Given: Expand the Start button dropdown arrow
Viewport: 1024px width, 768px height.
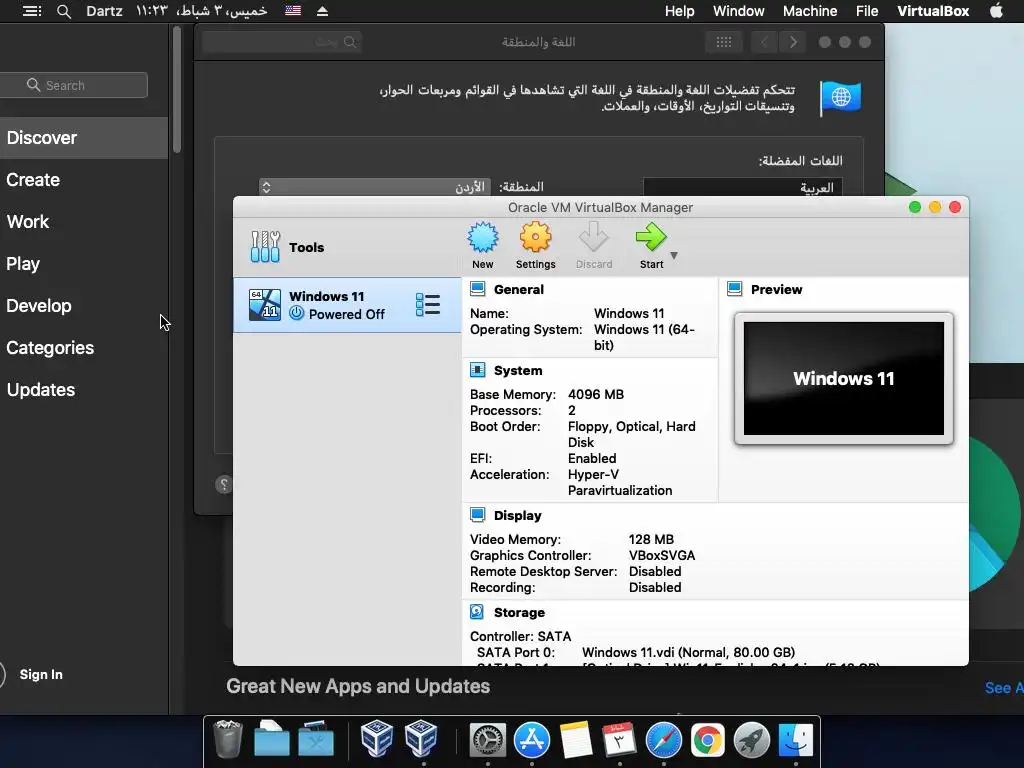Looking at the screenshot, I should 674,255.
